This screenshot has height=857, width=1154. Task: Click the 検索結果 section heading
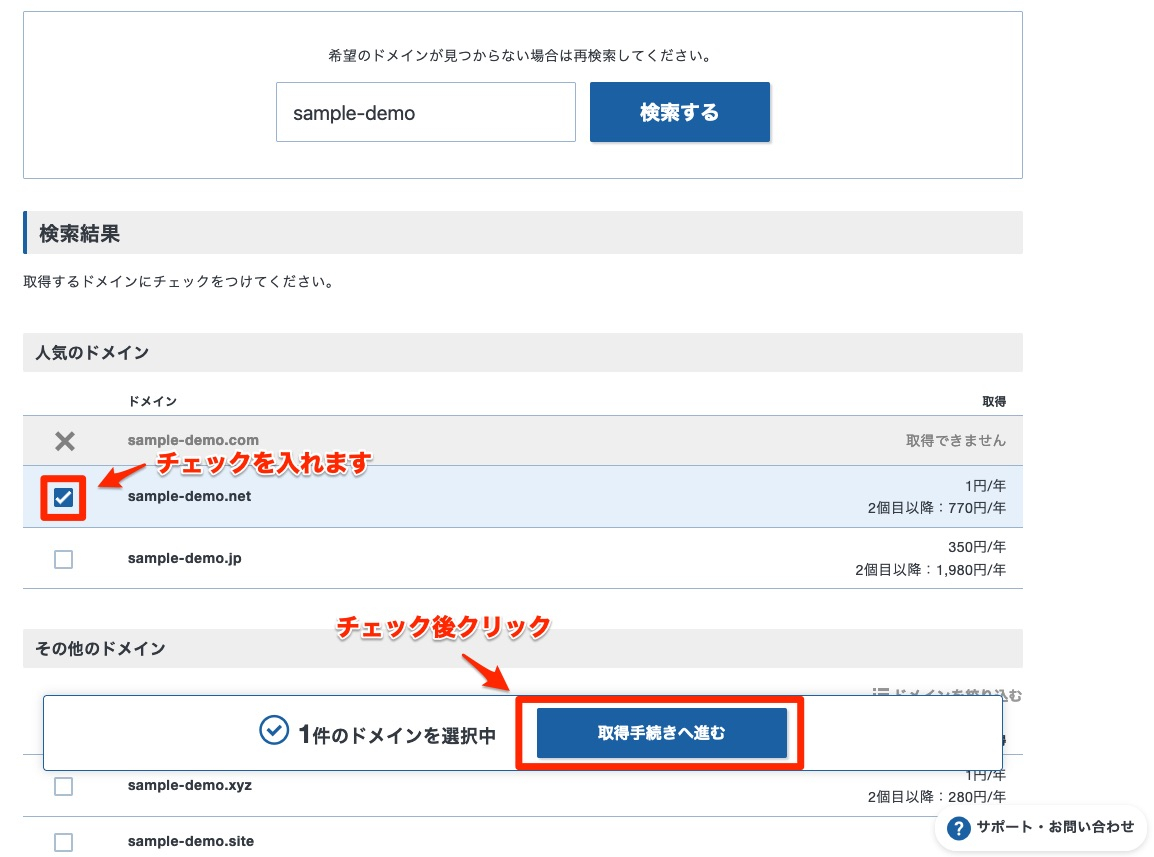click(79, 233)
